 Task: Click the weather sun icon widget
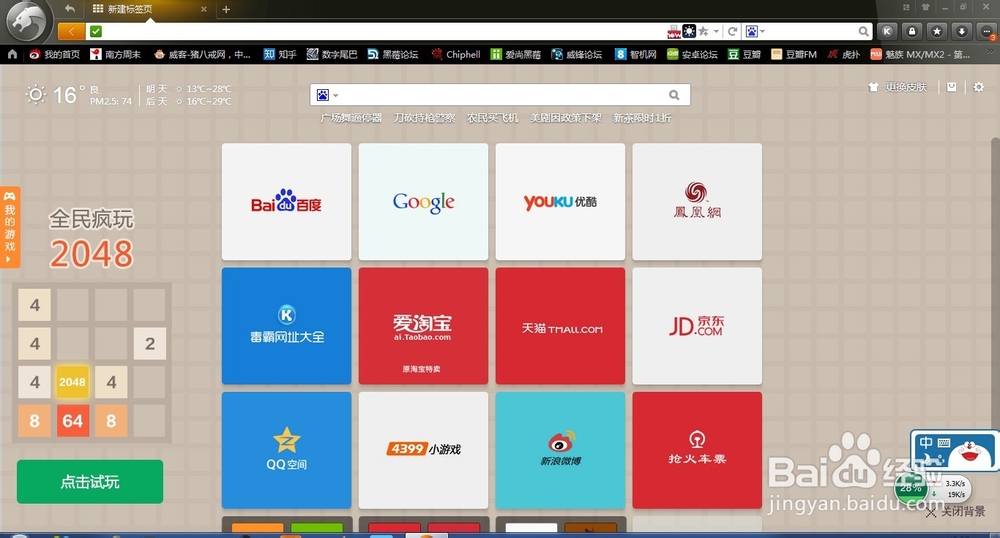[x=36, y=96]
